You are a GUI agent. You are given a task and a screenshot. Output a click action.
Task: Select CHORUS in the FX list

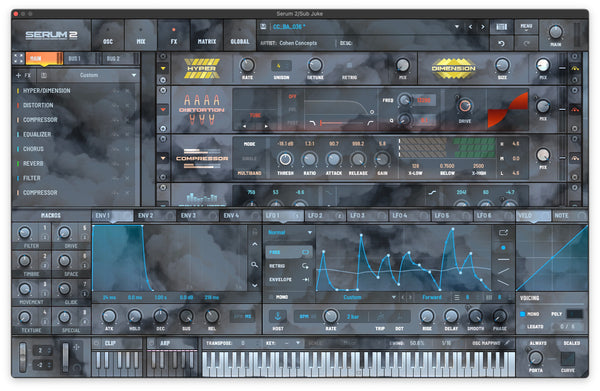pos(33,149)
